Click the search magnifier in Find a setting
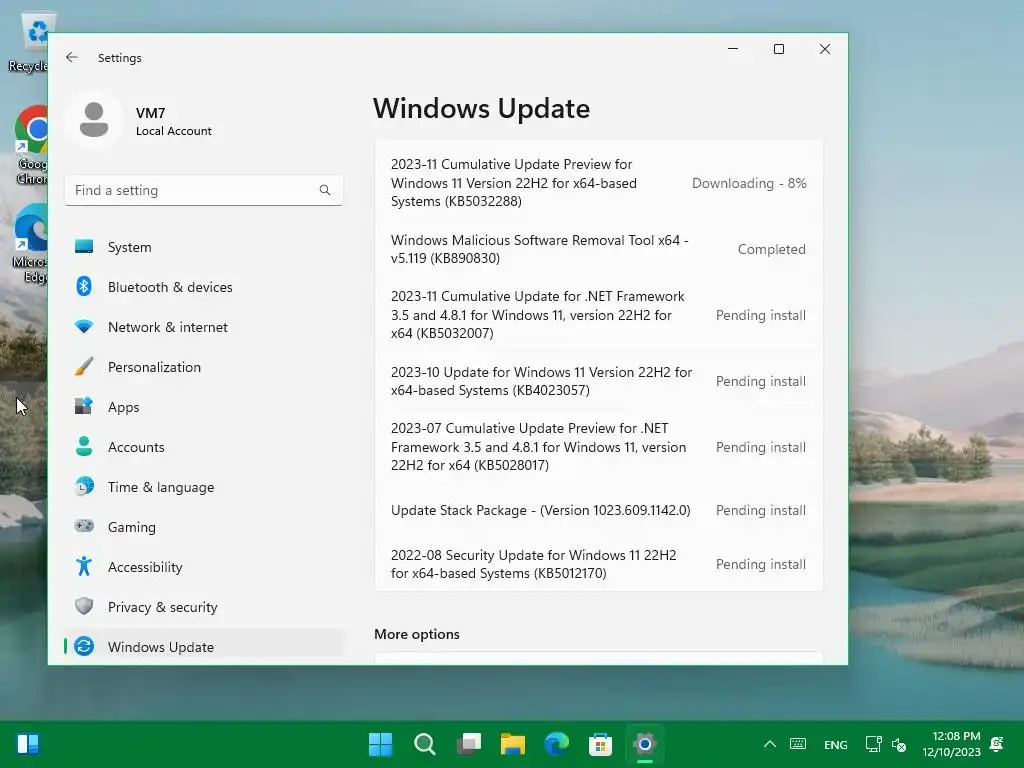Image resolution: width=1024 pixels, height=768 pixels. point(325,190)
